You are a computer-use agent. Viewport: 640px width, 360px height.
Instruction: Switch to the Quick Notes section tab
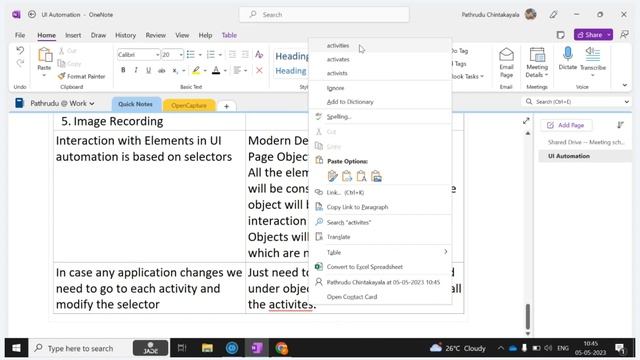click(136, 104)
